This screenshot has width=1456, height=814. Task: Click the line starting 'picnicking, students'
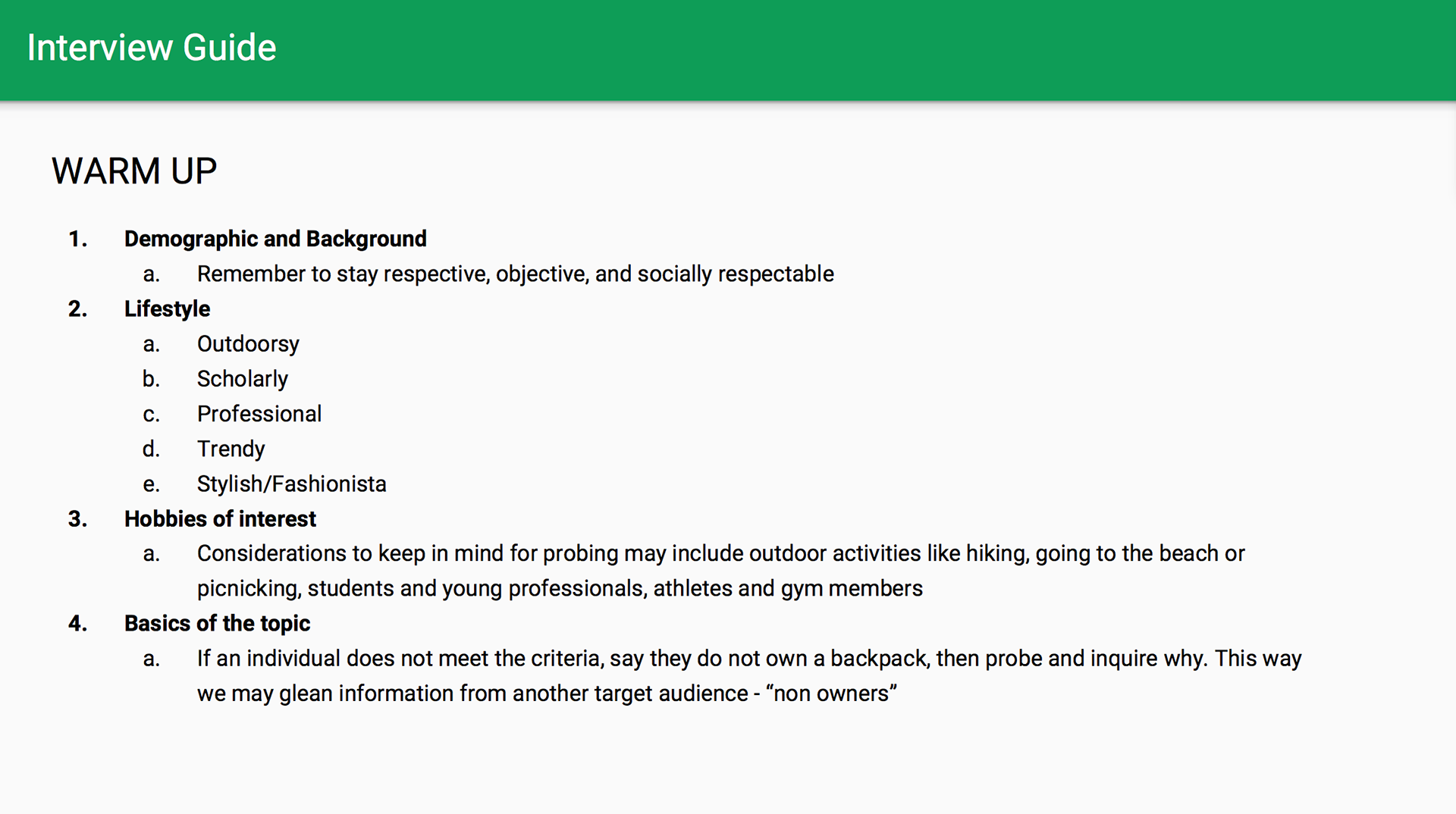560,589
